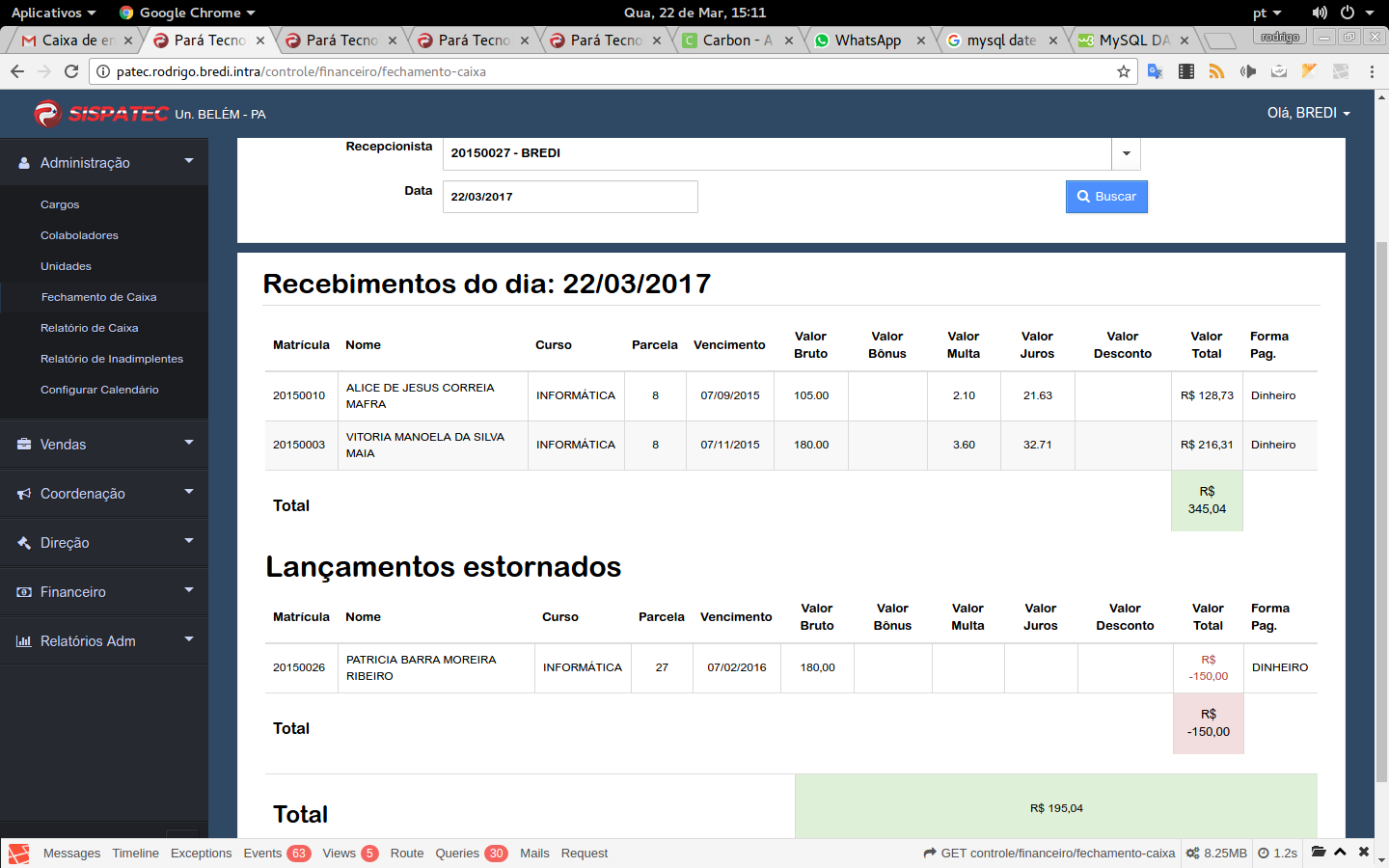Click the browser address bar URL
Viewport: 1389px width, 868px height.
tap(301, 71)
